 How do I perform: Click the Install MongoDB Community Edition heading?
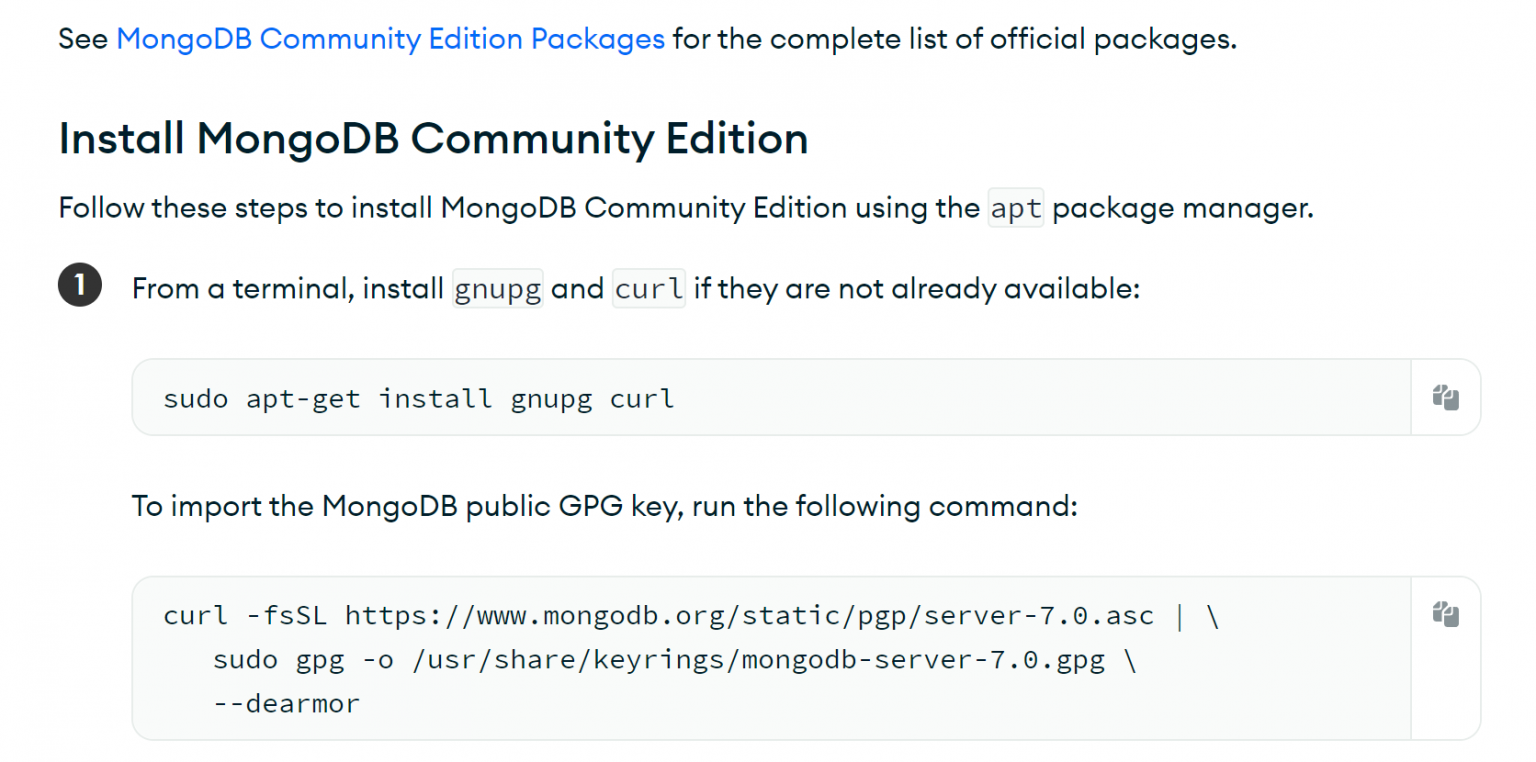point(433,138)
